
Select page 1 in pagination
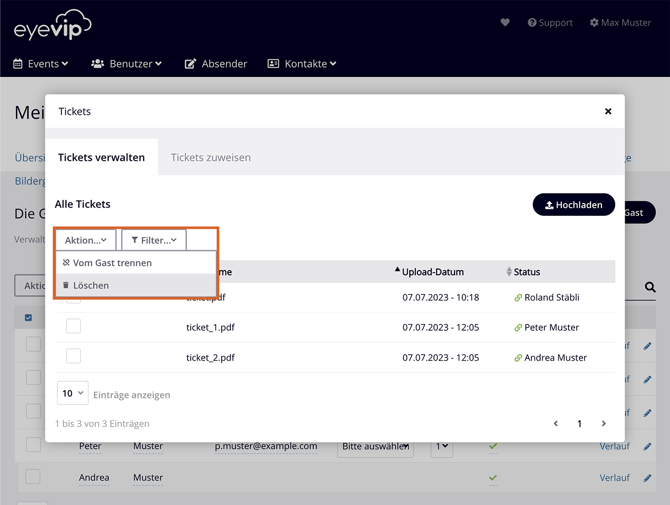pyautogui.click(x=579, y=423)
